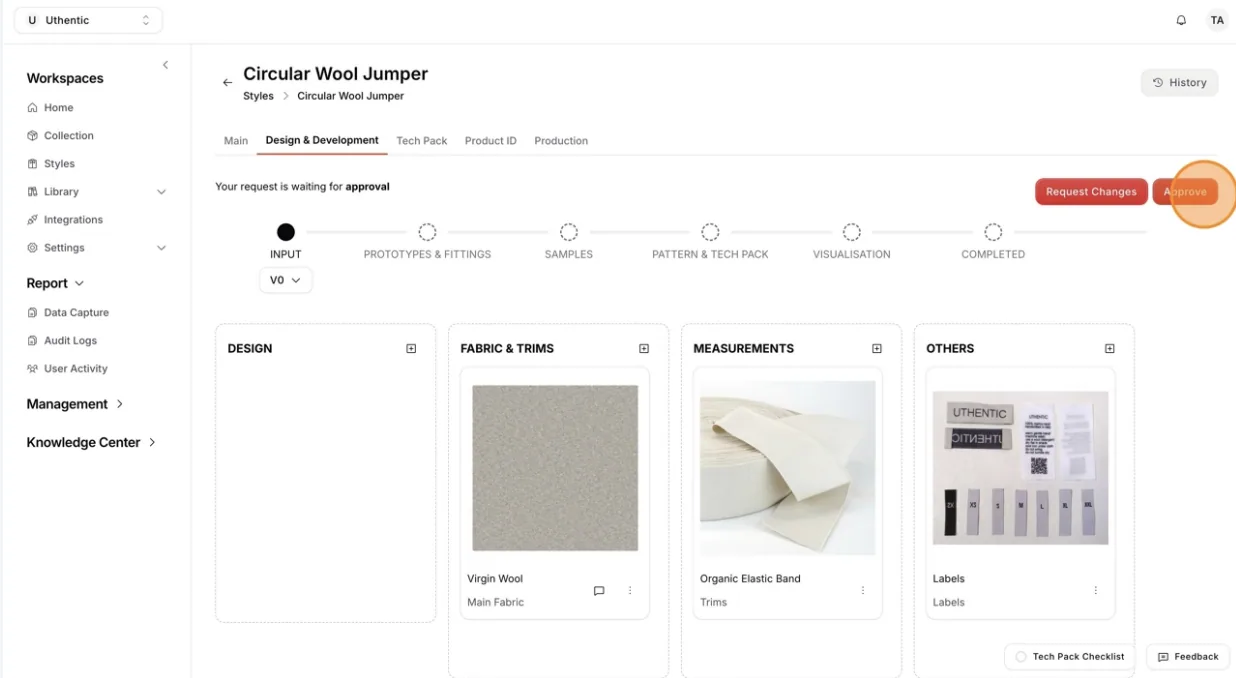Add an item to FABRIC & TRIMS column
The width and height of the screenshot is (1236, 678).
[x=644, y=349]
